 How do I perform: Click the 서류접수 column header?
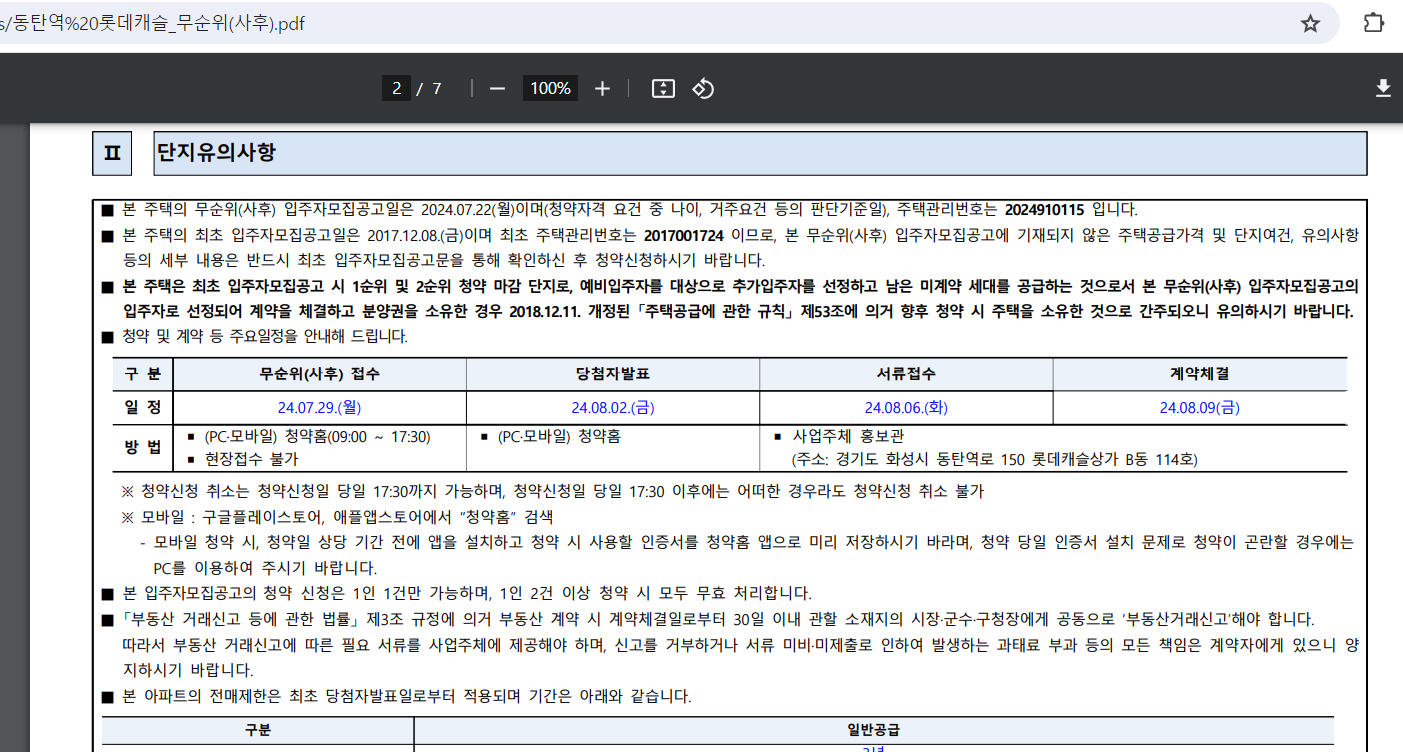click(906, 374)
